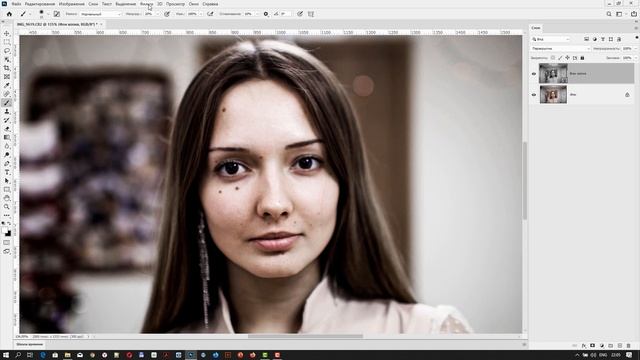Select the Eyedropper tool
The width and height of the screenshot is (640, 360).
coord(7,85)
